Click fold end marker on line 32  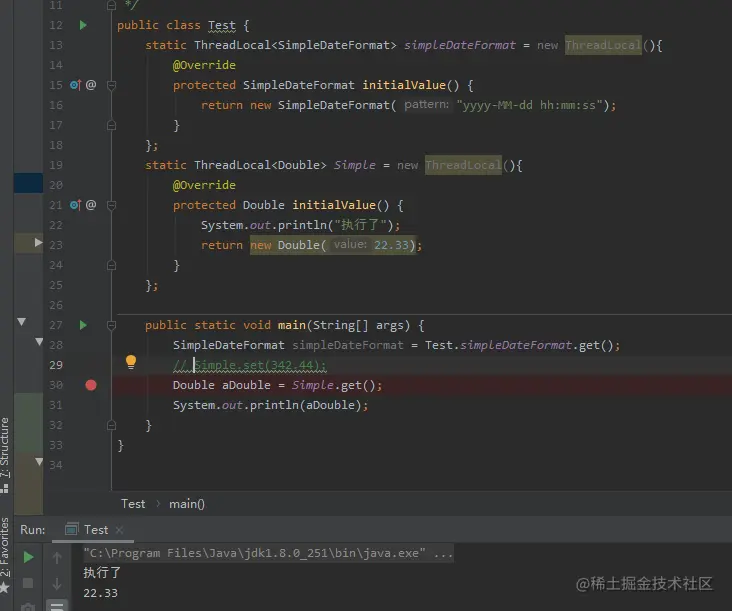[x=111, y=425]
